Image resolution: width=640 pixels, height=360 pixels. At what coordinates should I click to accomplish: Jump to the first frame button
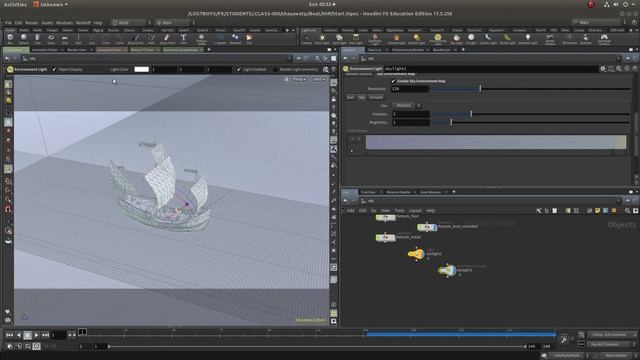coord(9,335)
